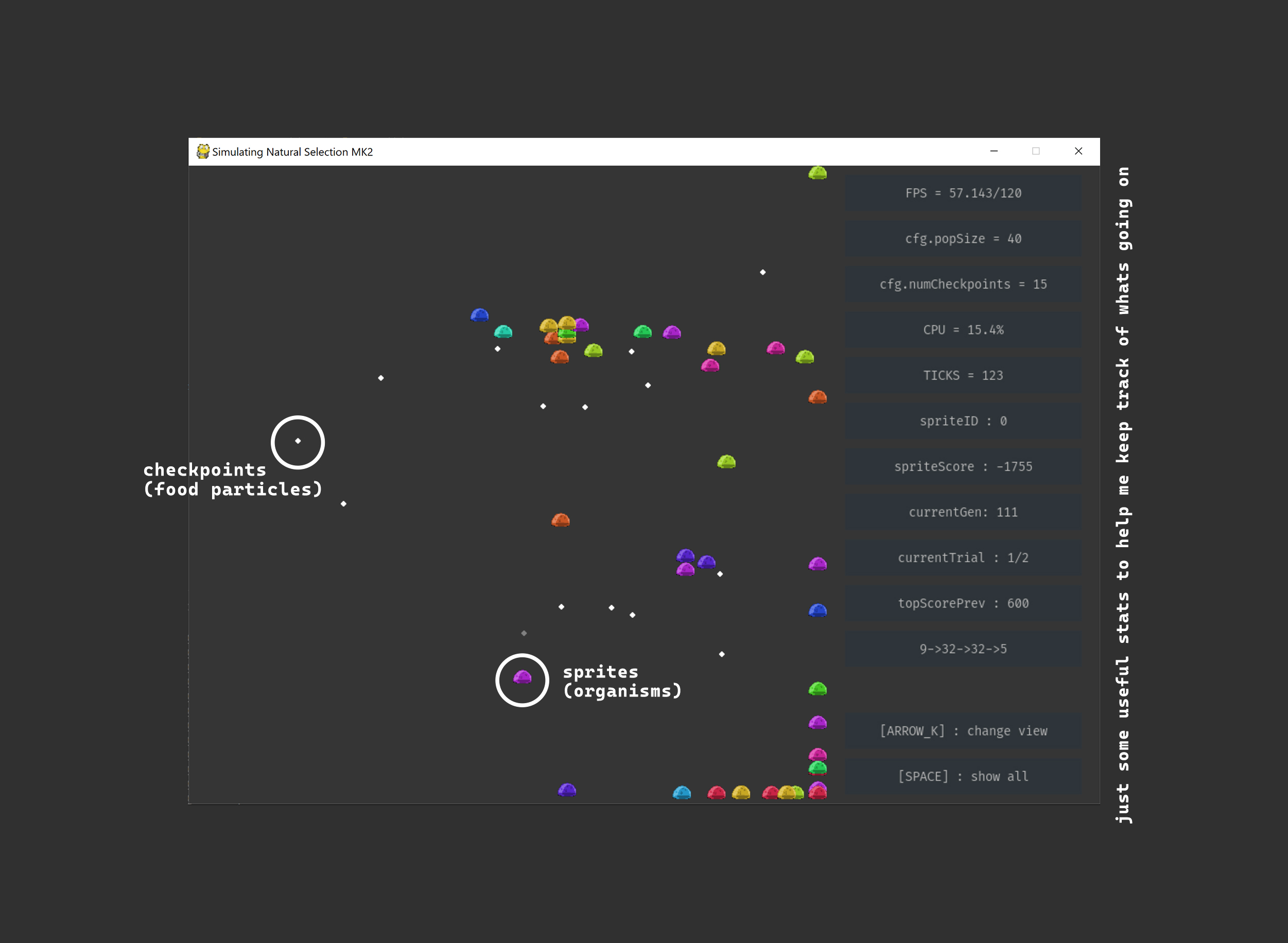
Task: Click the purple sprite at bottom left
Action: pos(567,790)
